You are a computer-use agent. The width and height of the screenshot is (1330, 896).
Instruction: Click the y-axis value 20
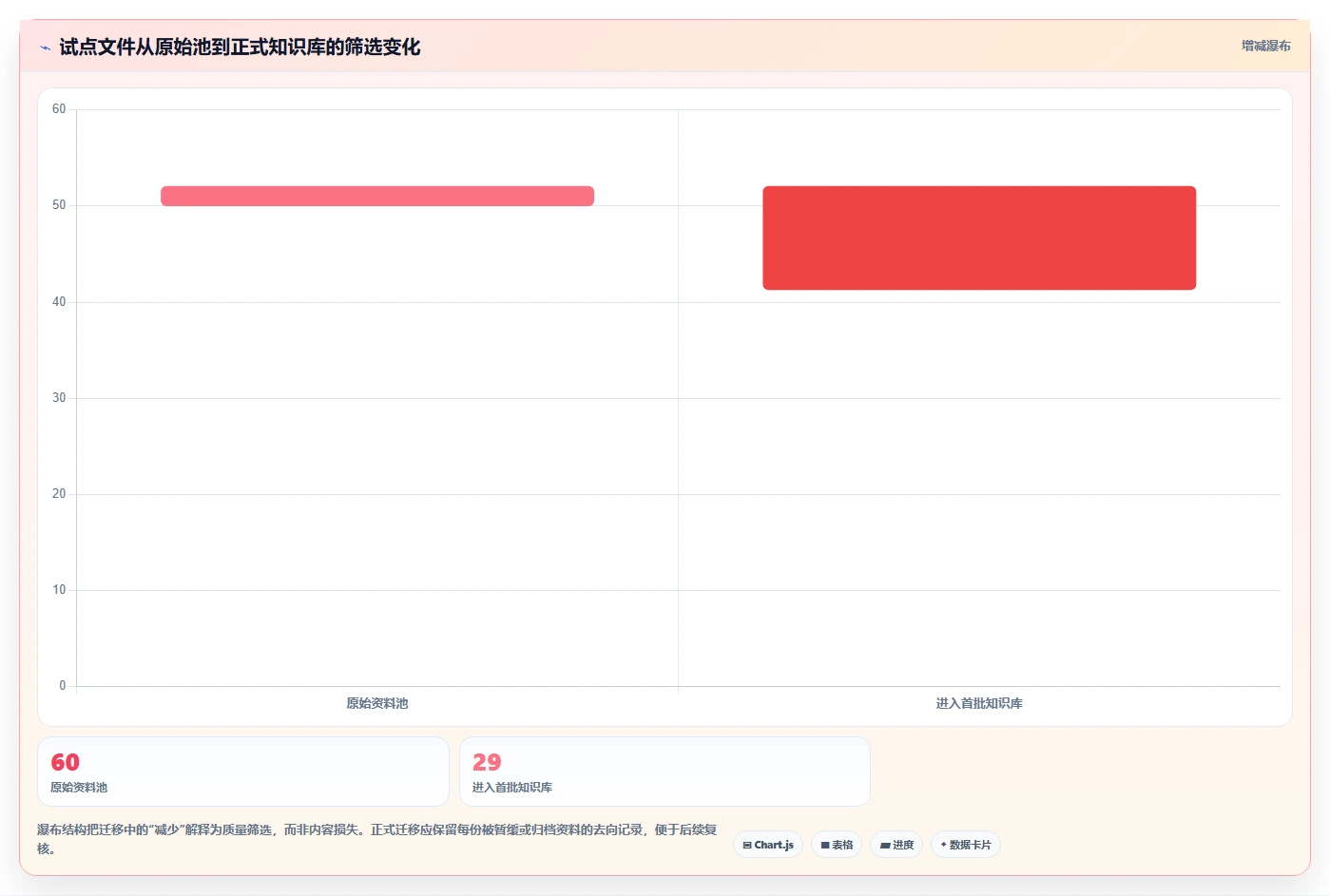click(x=59, y=494)
